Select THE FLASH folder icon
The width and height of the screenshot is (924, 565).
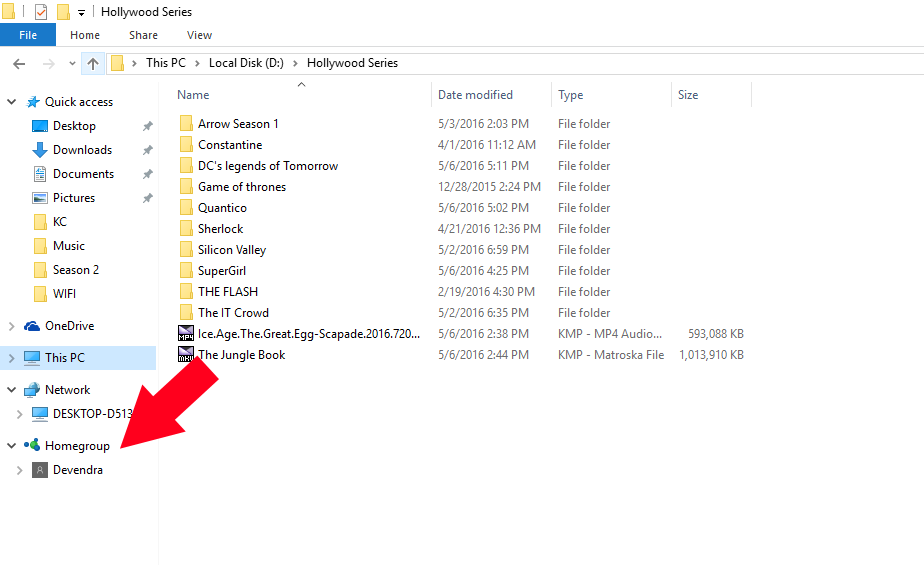coord(186,292)
